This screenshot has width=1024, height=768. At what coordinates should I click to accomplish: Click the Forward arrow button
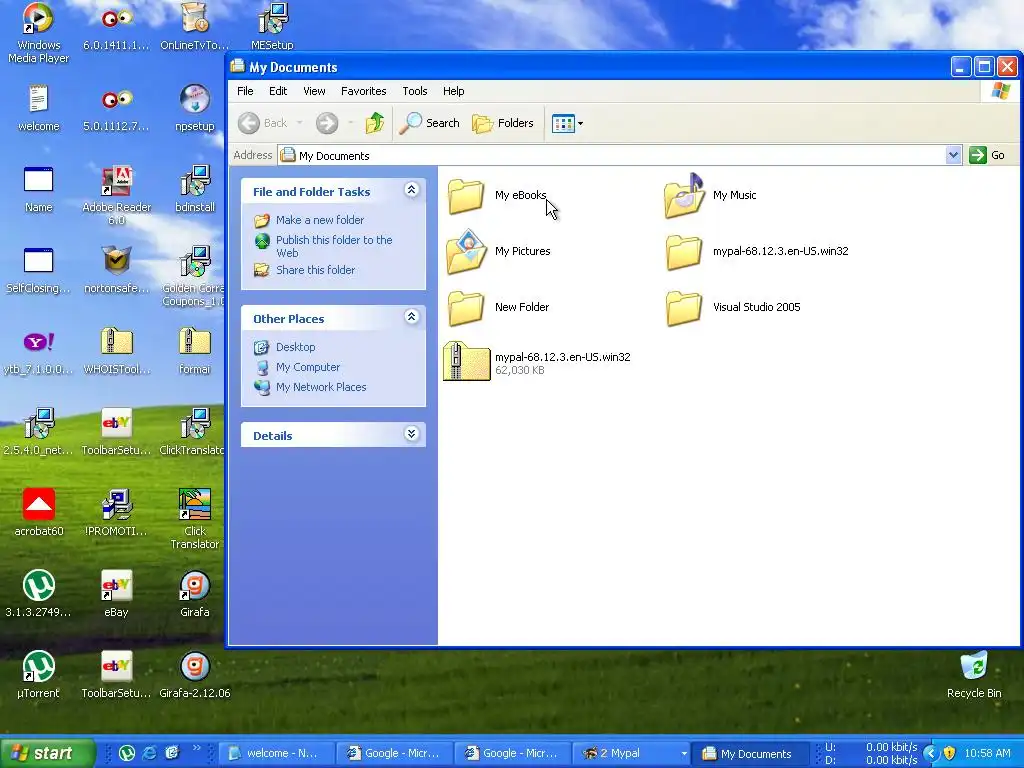click(x=327, y=123)
